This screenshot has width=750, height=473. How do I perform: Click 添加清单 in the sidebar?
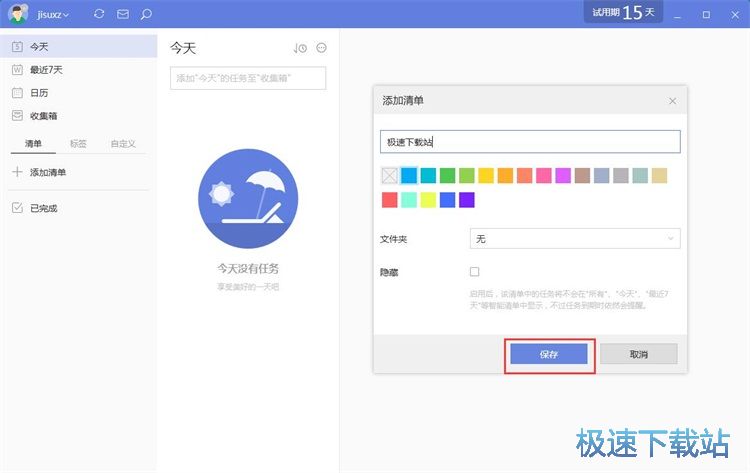(x=47, y=172)
